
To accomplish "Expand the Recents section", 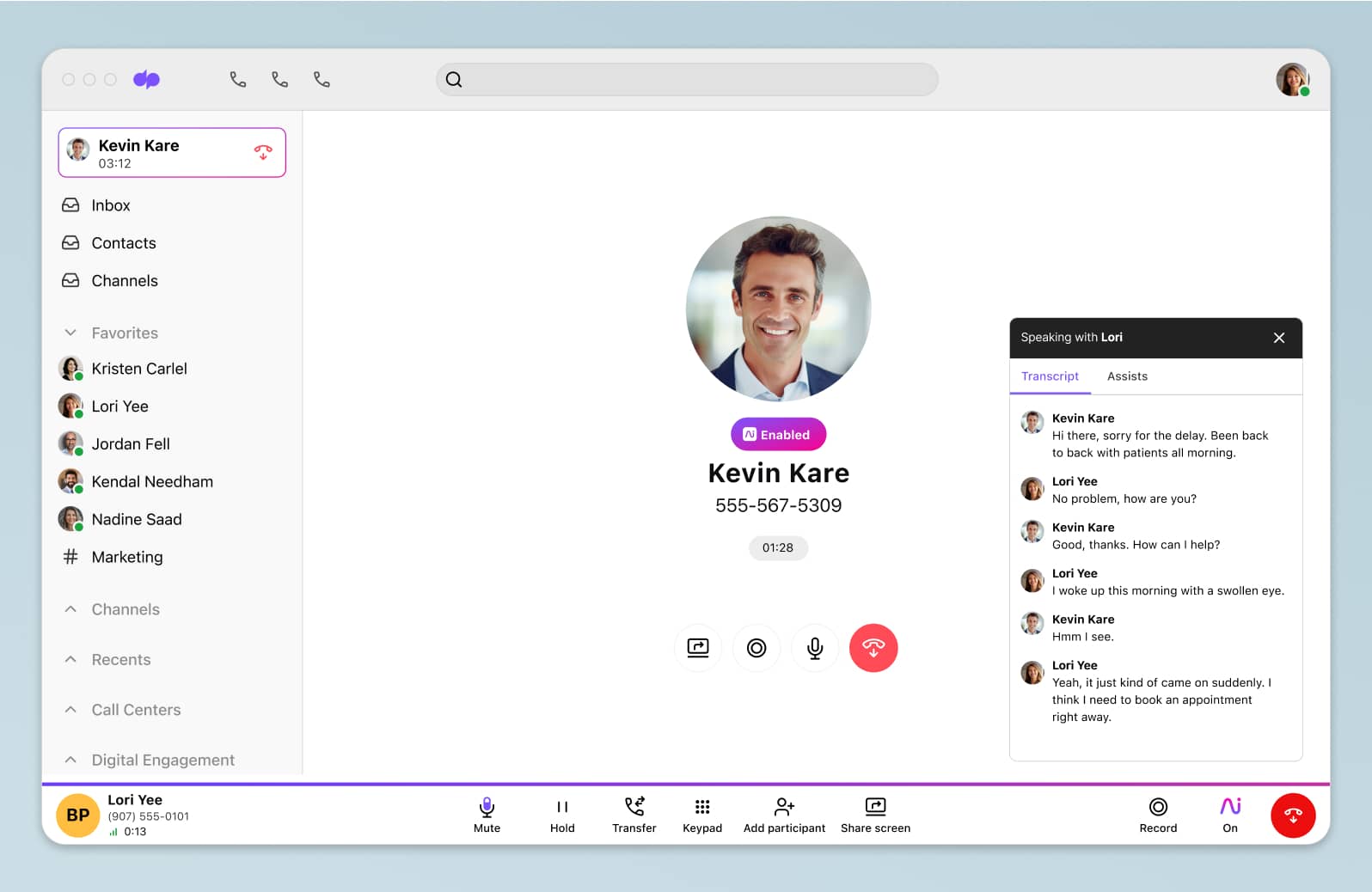I will tap(71, 659).
